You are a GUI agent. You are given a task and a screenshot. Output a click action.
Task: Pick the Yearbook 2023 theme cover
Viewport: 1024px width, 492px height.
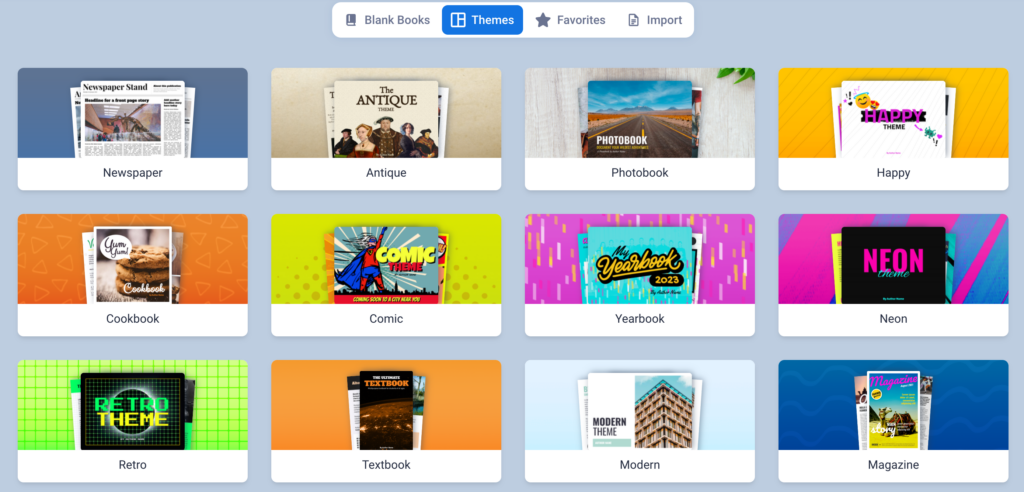coord(639,259)
